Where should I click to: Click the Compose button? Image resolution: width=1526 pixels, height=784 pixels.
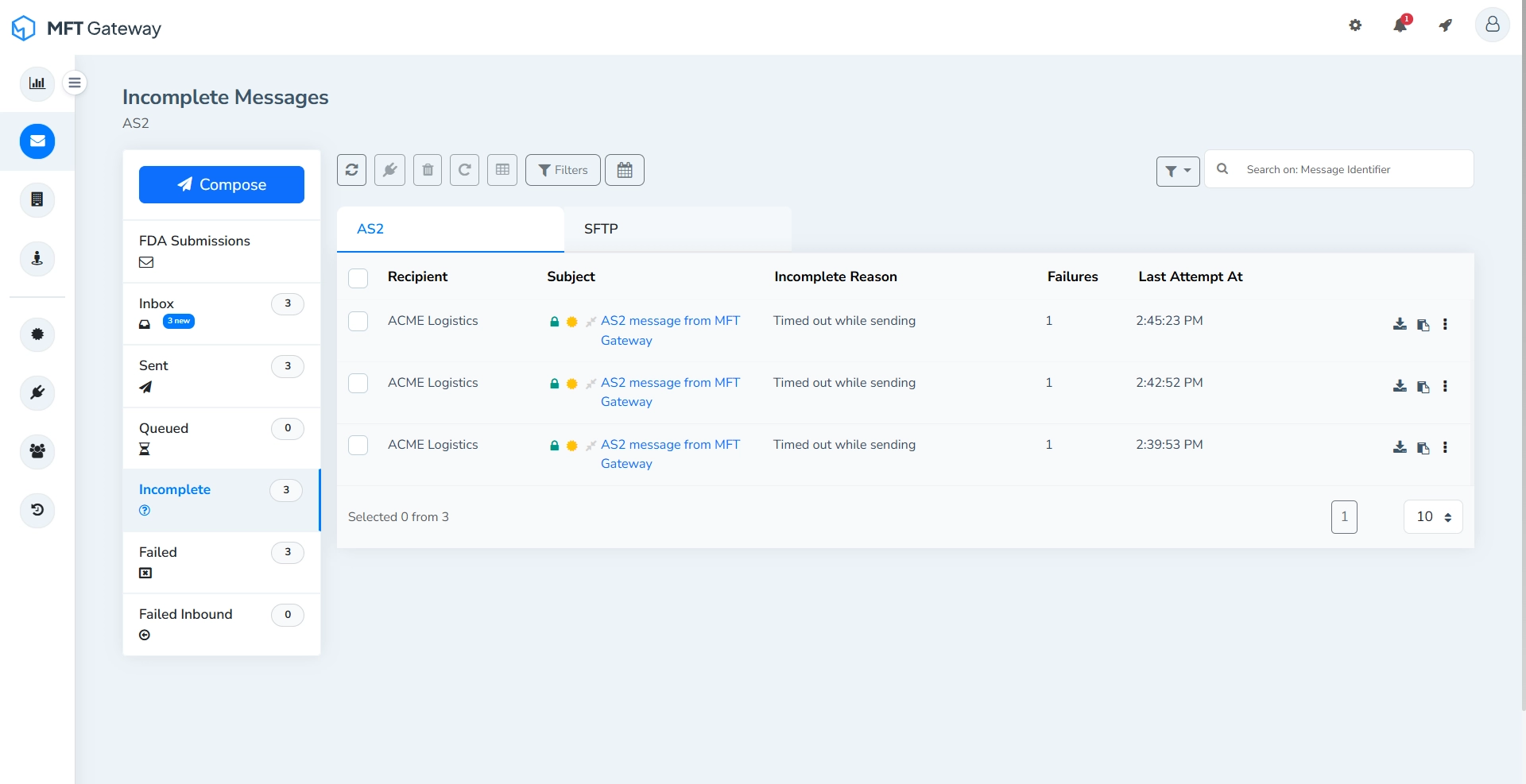point(222,184)
